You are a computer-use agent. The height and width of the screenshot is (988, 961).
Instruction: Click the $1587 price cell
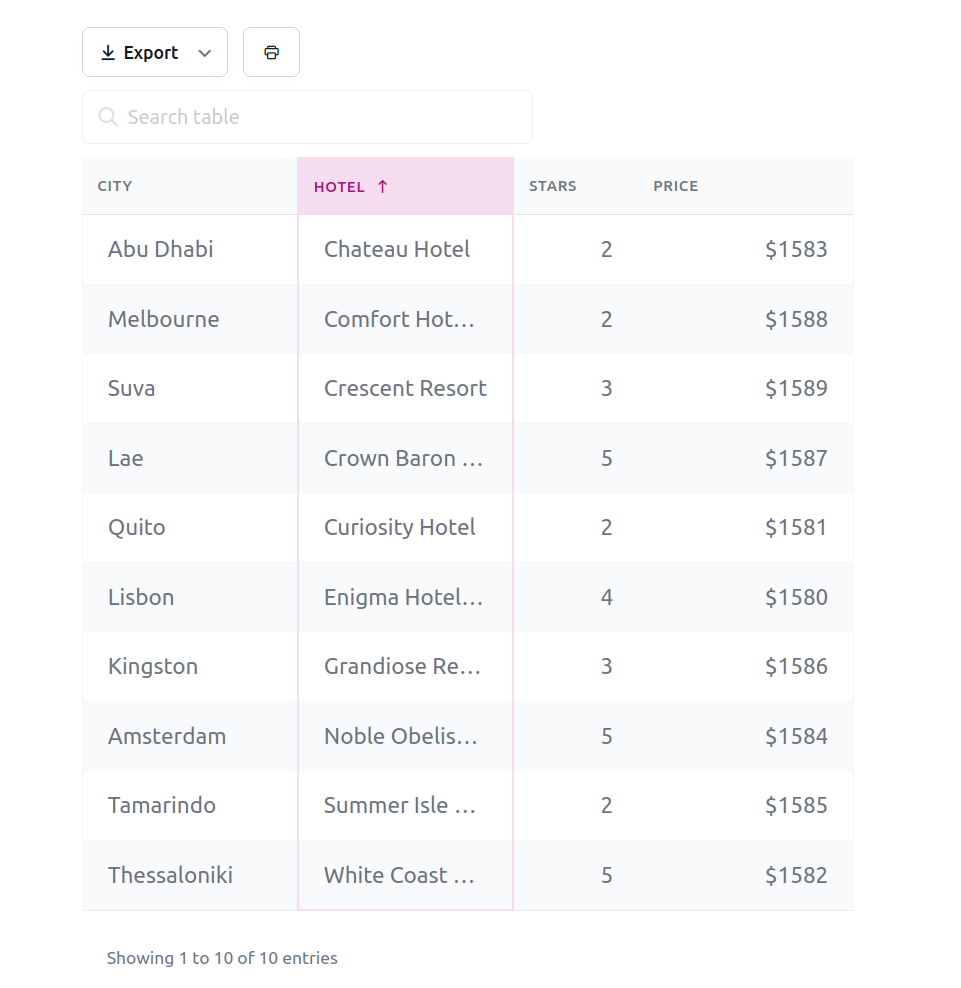(x=745, y=458)
